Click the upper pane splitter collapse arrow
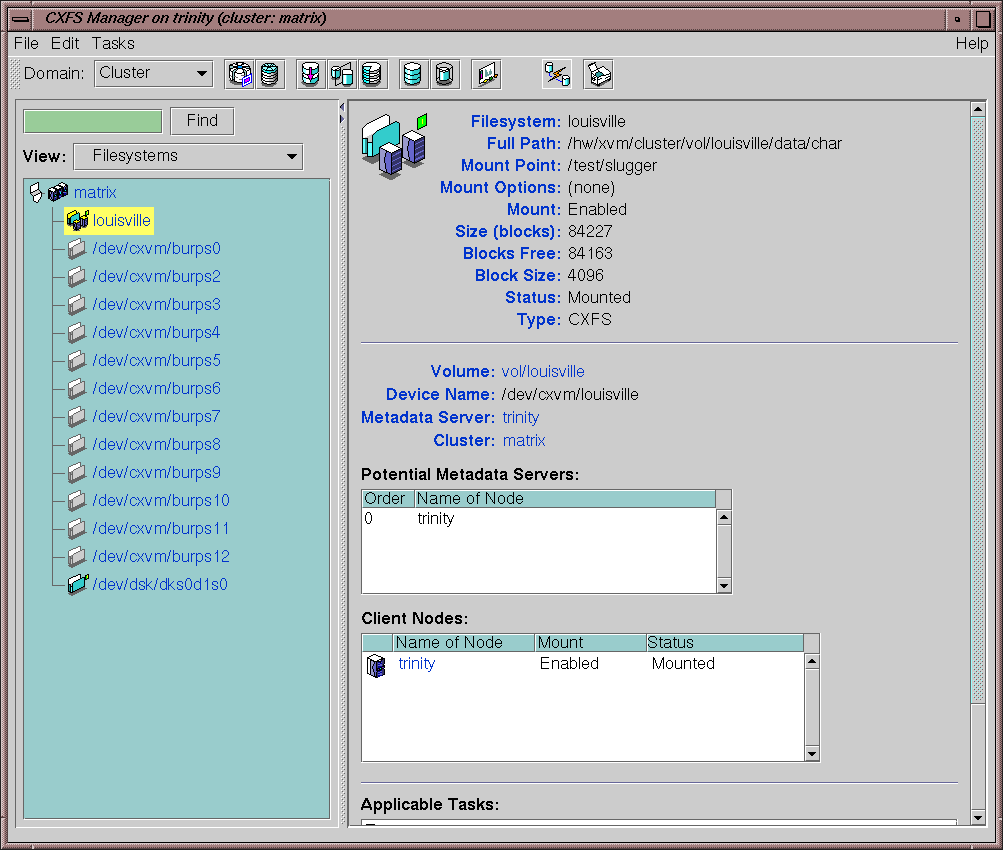1003x850 pixels. point(342,106)
